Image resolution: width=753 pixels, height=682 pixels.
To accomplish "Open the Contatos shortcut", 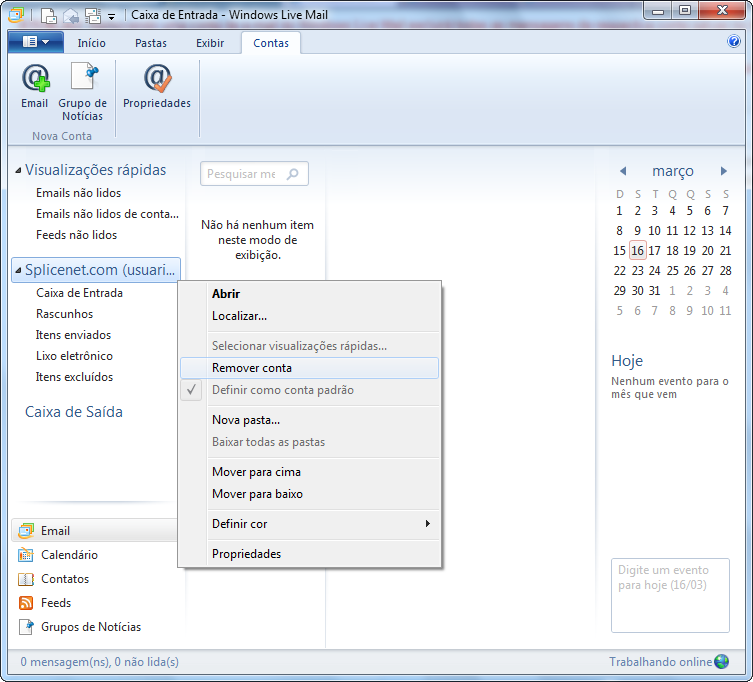I will [x=53, y=579].
